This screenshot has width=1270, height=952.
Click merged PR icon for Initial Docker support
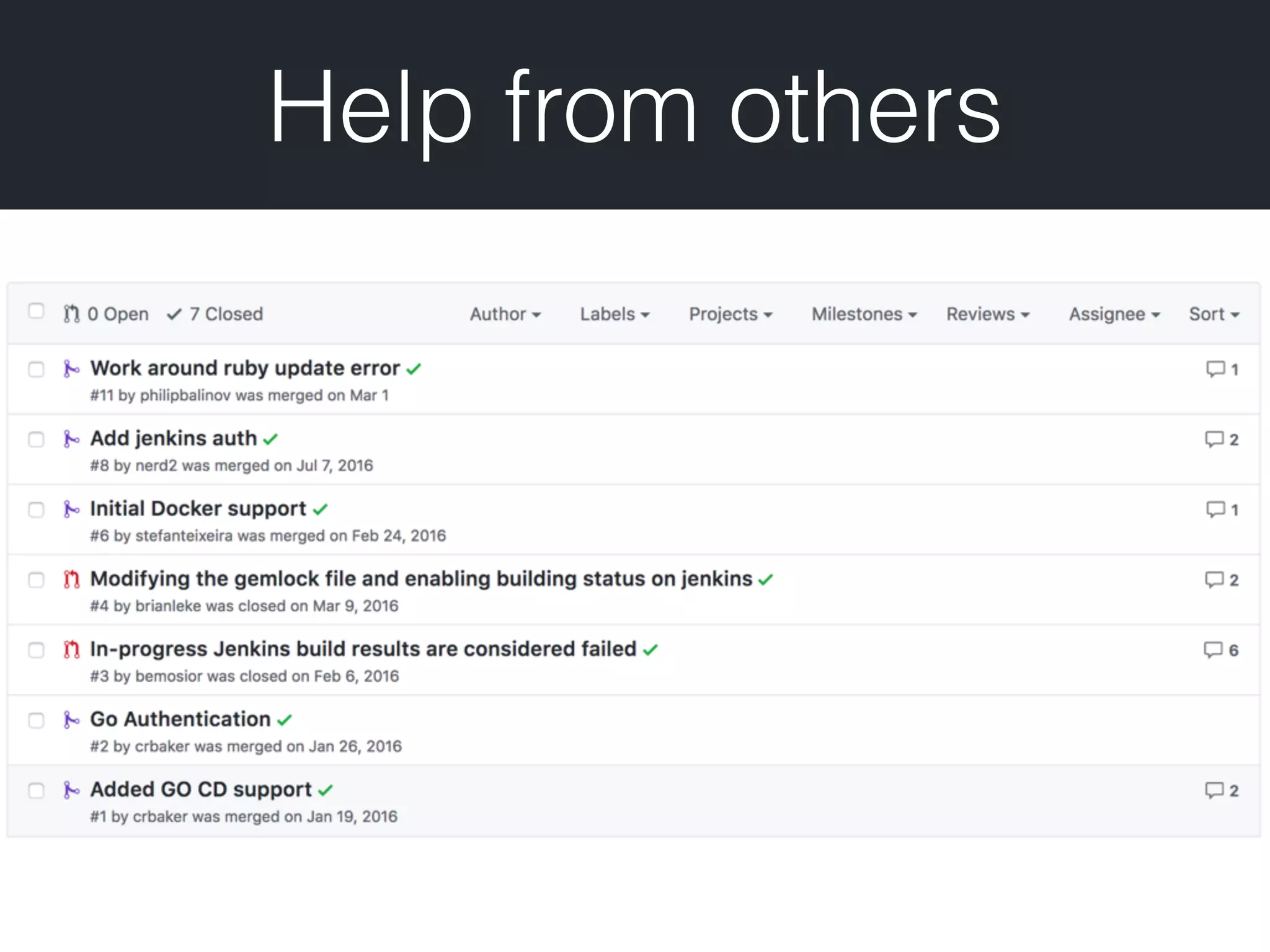71,509
